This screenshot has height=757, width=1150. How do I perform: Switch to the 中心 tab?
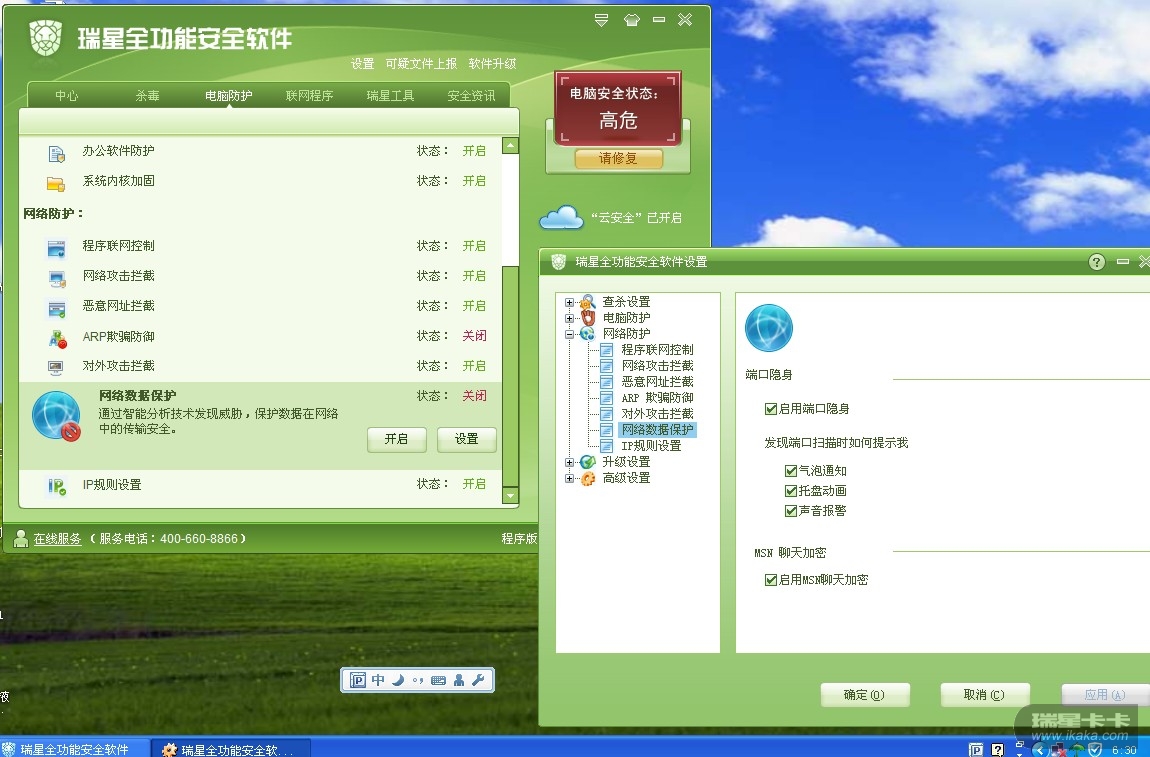pyautogui.click(x=67, y=95)
